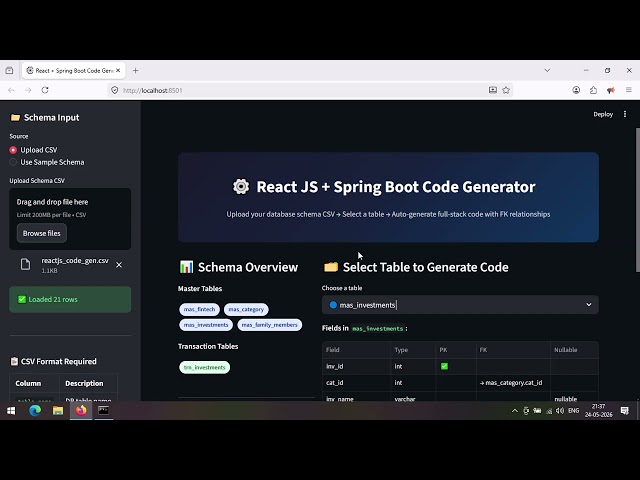The height and width of the screenshot is (480, 640).
Task: Click the mas_investments table chip
Action: coord(206,325)
